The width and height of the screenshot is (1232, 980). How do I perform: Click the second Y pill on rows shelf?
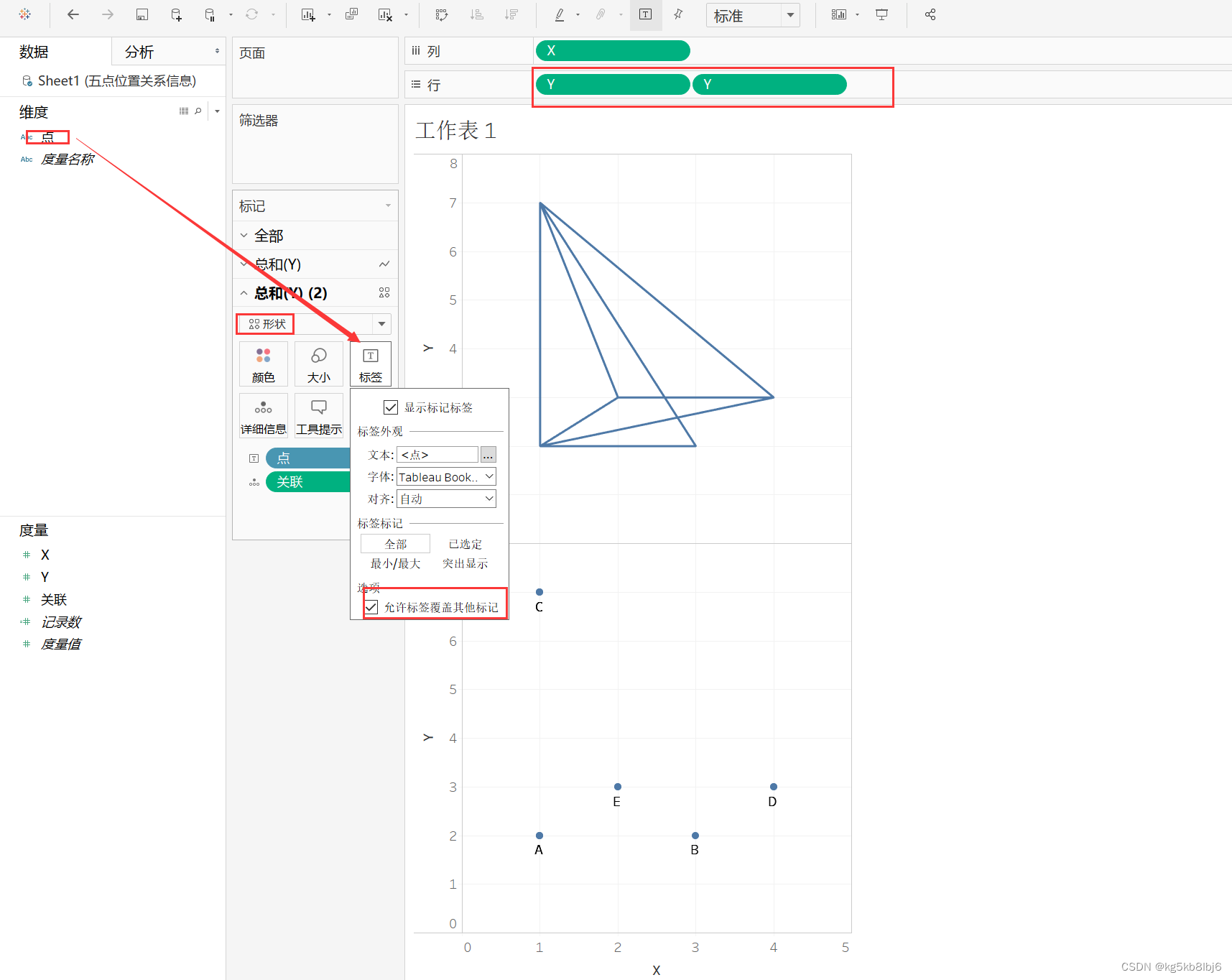769,84
